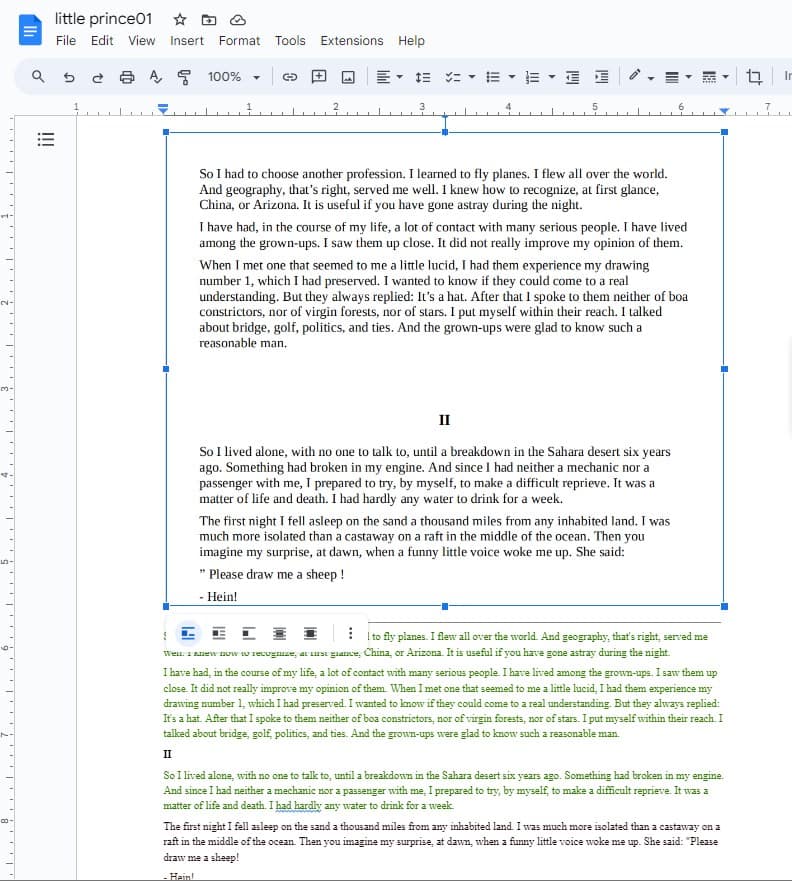Click the align text icon
Viewport: 792px width, 881px height.
[x=383, y=77]
